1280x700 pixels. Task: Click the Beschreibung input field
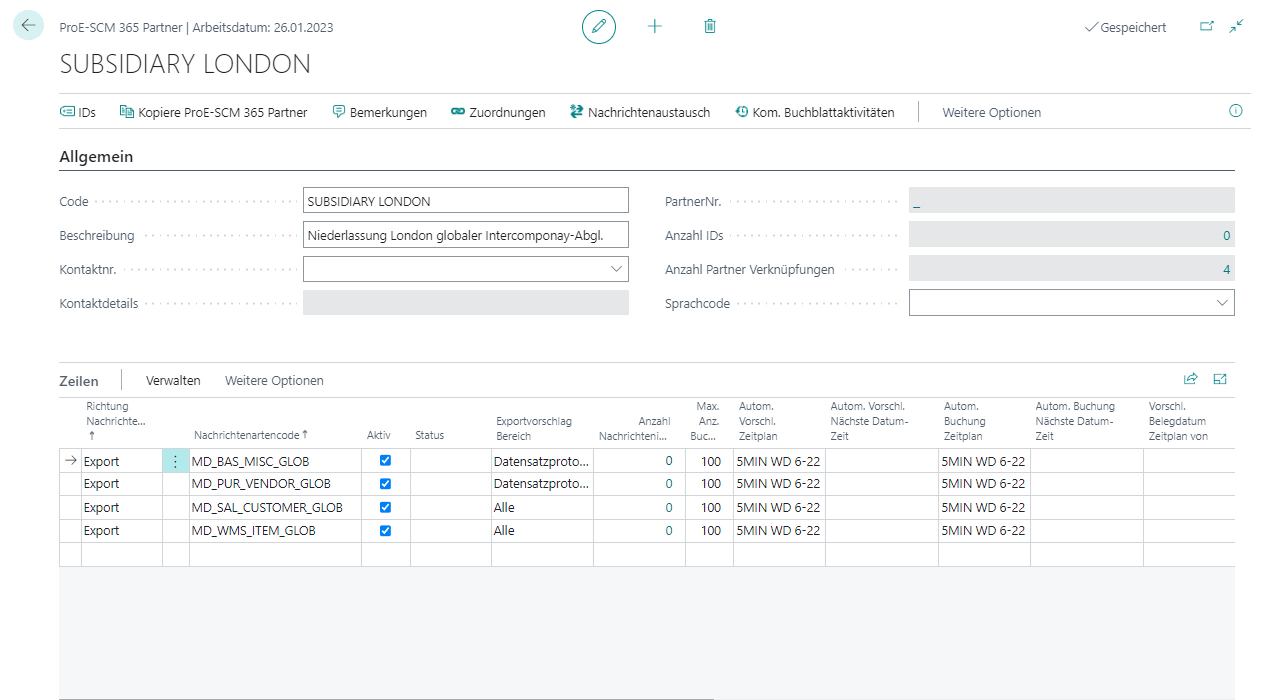(x=466, y=235)
